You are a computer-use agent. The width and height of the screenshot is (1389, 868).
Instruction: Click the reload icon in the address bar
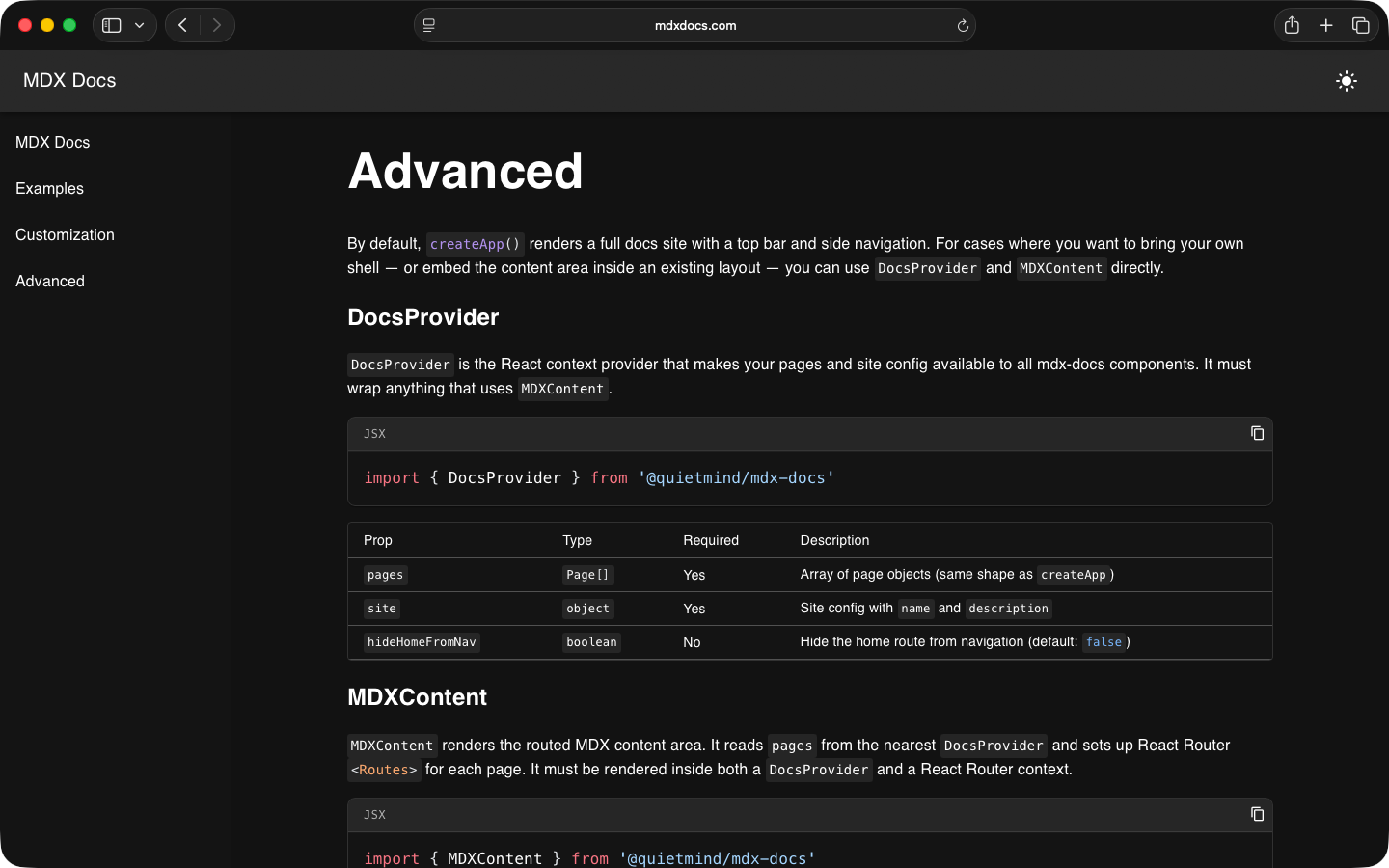[963, 25]
